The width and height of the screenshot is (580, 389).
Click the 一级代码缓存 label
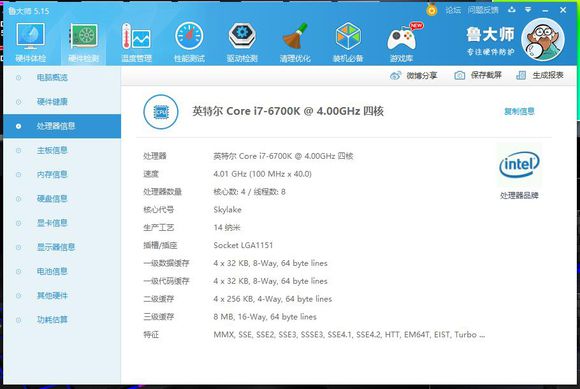click(x=166, y=281)
